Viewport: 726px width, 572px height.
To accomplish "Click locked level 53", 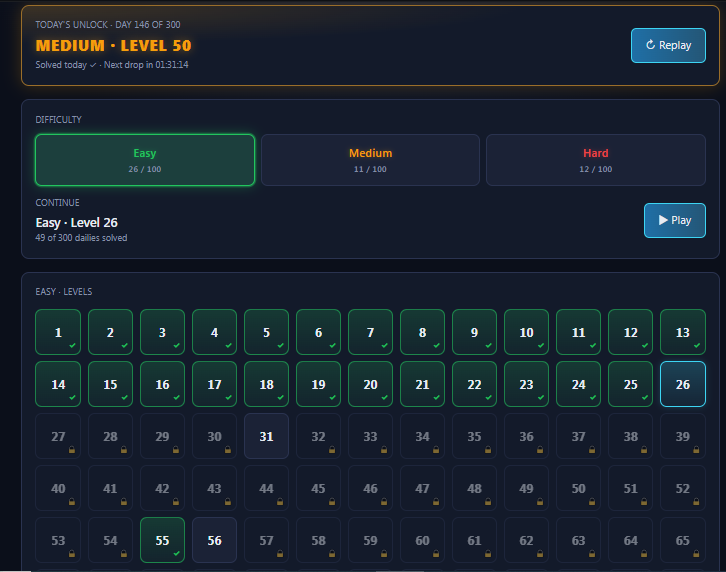I will (58, 540).
